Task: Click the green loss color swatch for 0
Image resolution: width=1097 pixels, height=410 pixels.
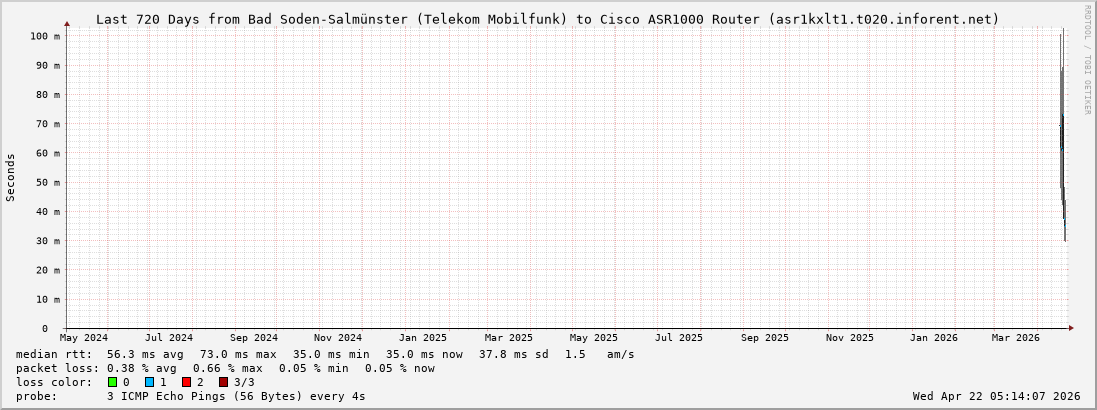Action: 112,382
